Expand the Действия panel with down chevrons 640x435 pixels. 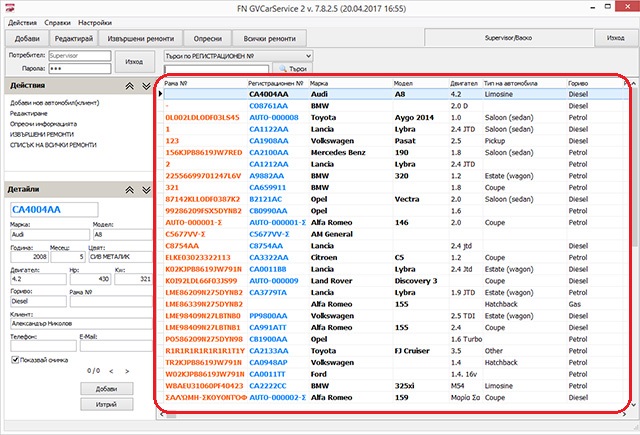tap(147, 86)
